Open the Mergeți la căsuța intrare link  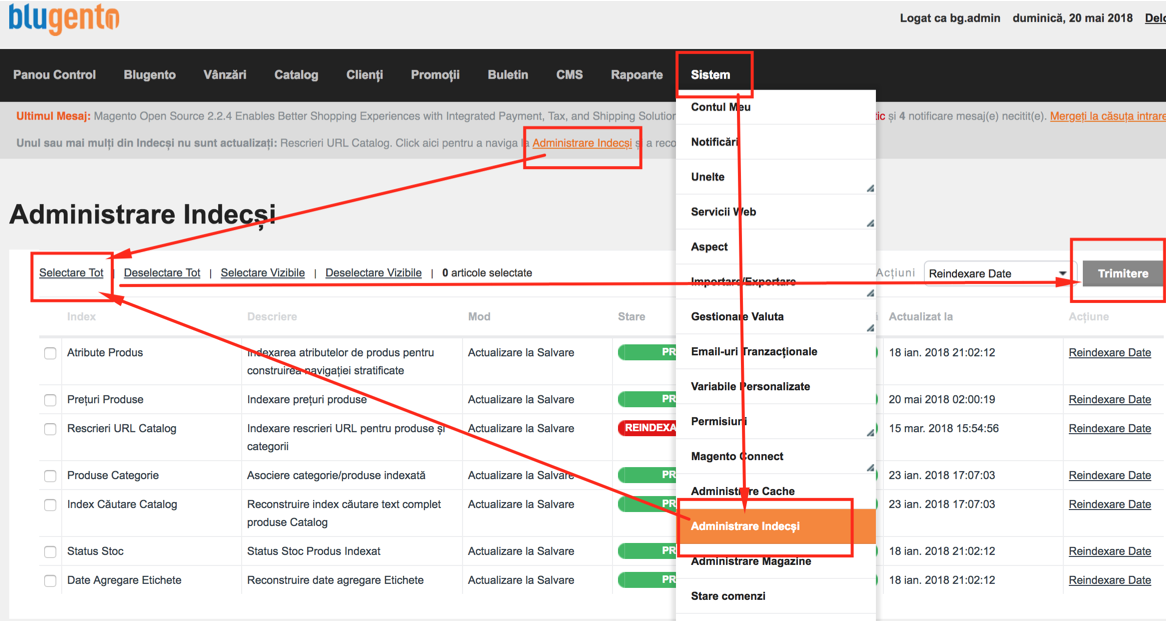point(1108,116)
